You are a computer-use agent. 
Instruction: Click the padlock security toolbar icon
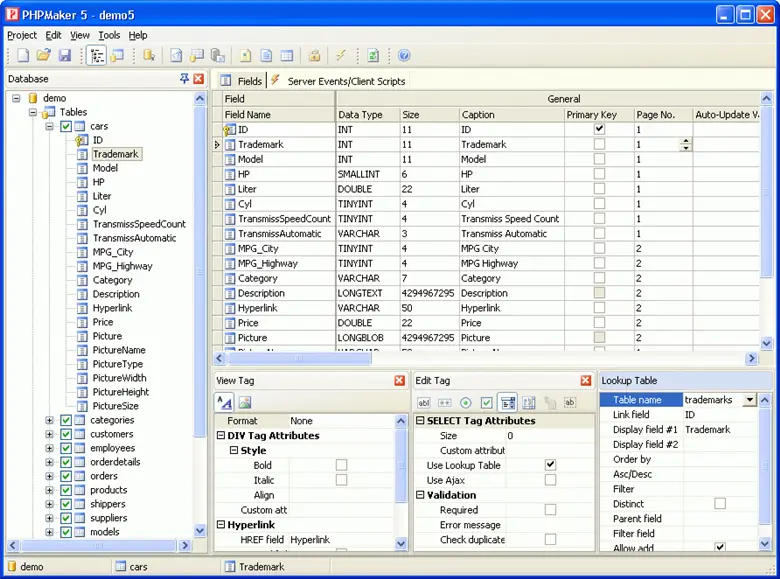pyautogui.click(x=314, y=56)
